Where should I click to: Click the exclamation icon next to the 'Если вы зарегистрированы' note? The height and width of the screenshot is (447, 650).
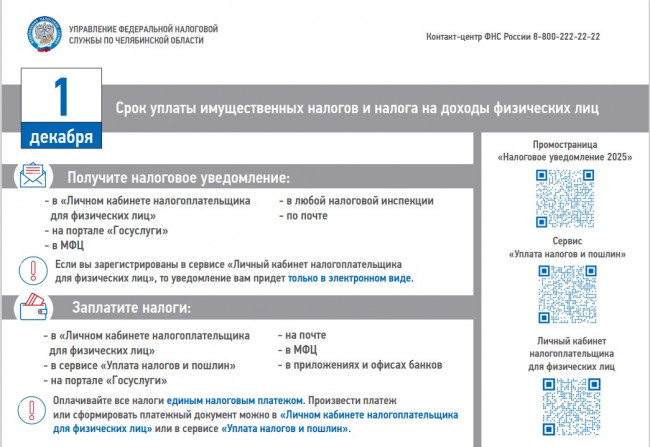tap(31, 271)
